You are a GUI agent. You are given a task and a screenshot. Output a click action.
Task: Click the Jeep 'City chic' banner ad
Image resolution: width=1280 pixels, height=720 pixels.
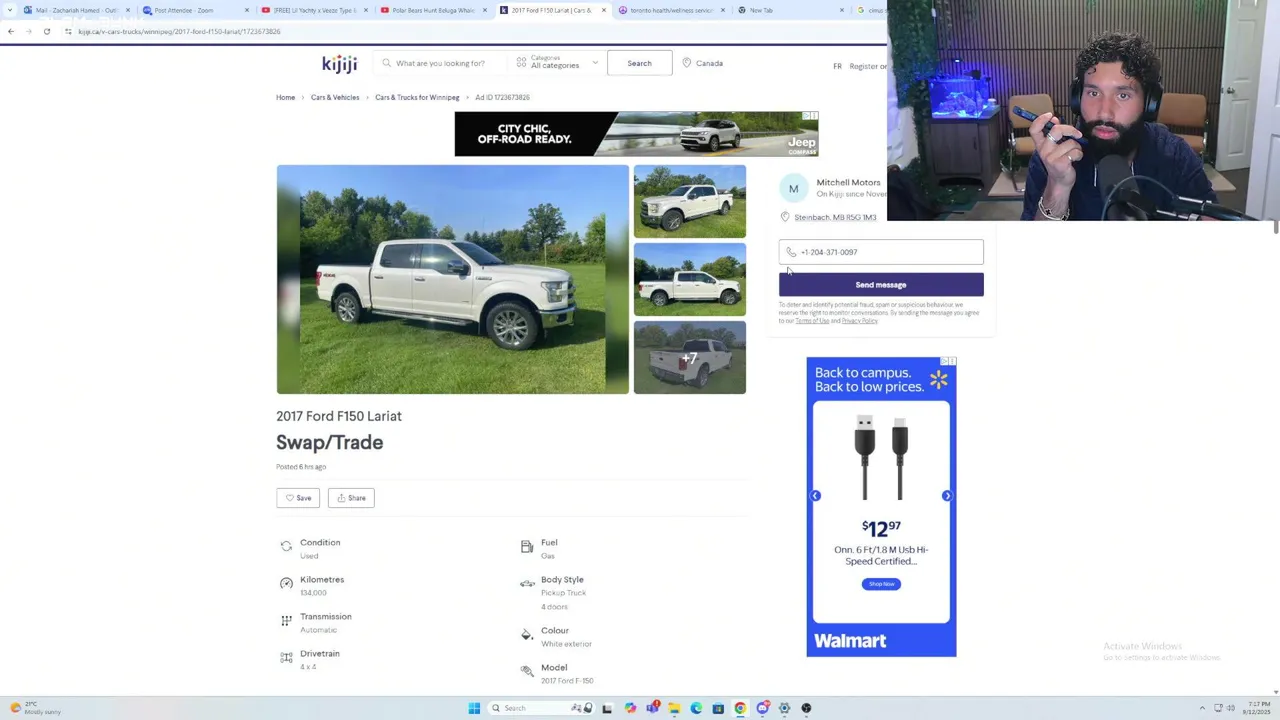636,134
